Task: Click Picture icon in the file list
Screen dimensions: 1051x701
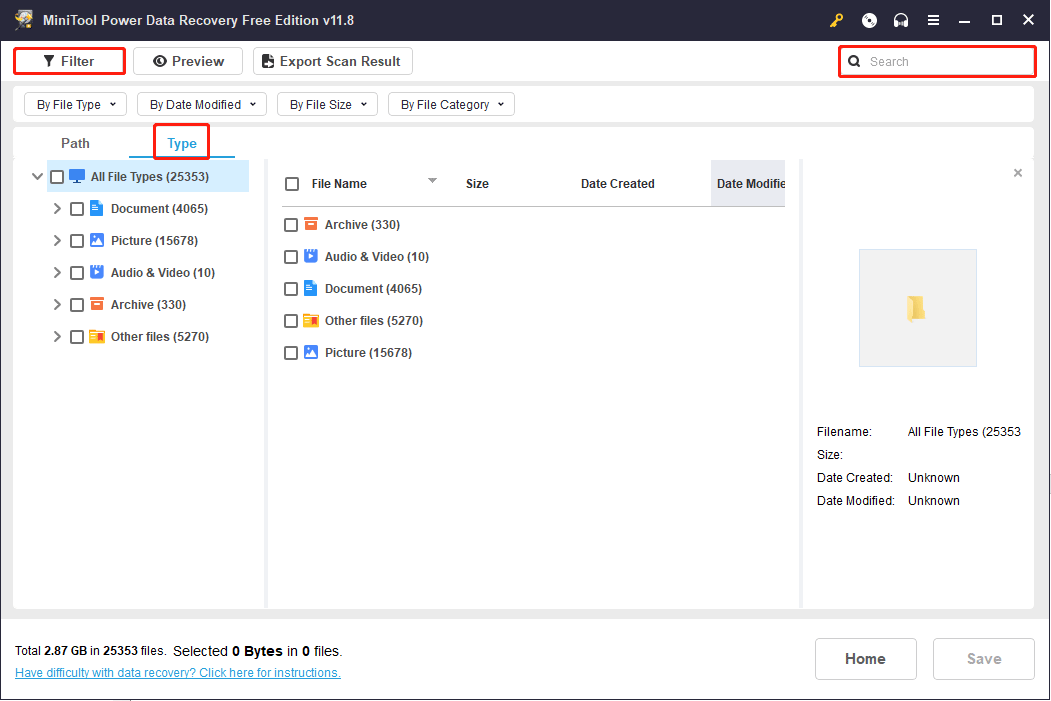Action: tap(310, 353)
